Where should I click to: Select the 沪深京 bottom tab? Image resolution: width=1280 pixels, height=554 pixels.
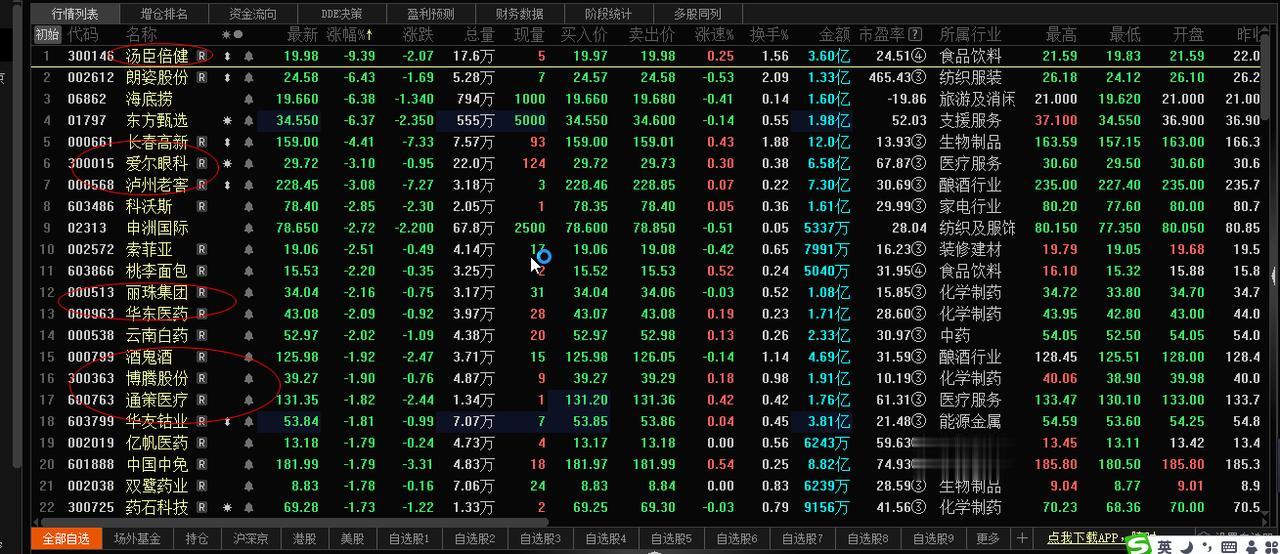pos(251,538)
